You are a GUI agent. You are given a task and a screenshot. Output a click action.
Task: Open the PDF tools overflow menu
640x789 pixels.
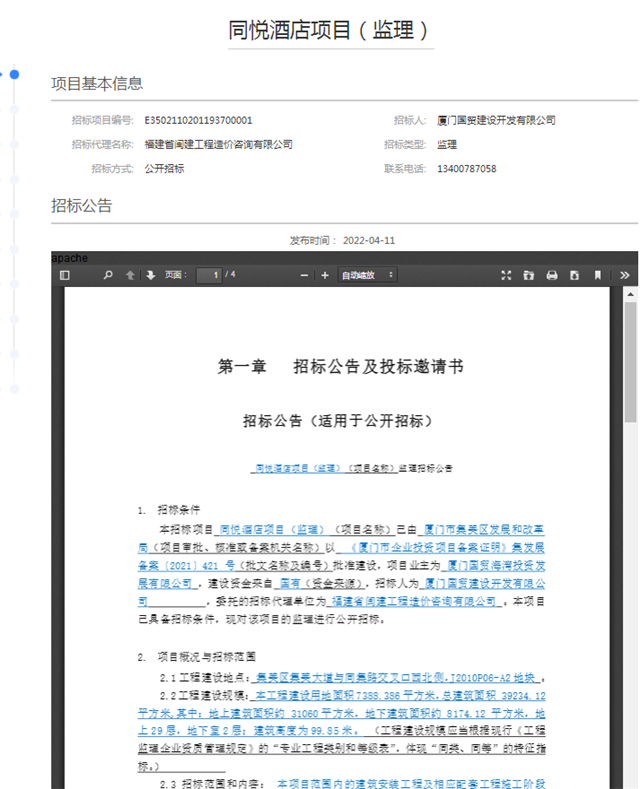coord(624,275)
